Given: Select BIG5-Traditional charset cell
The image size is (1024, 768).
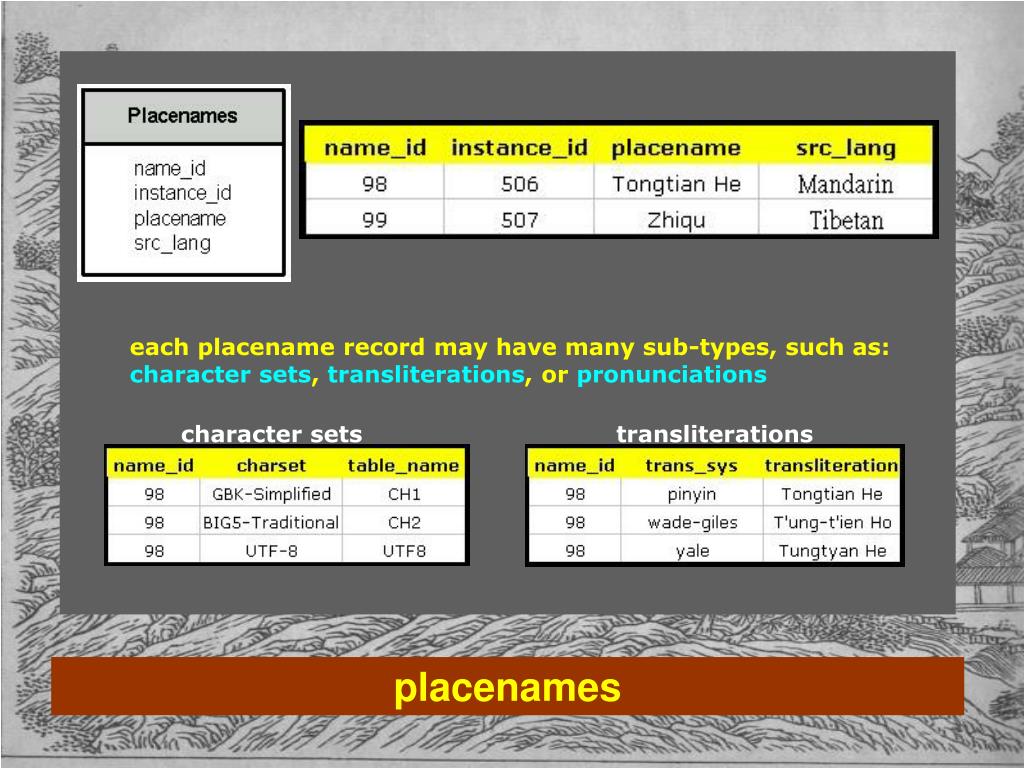Looking at the screenshot, I should (271, 522).
